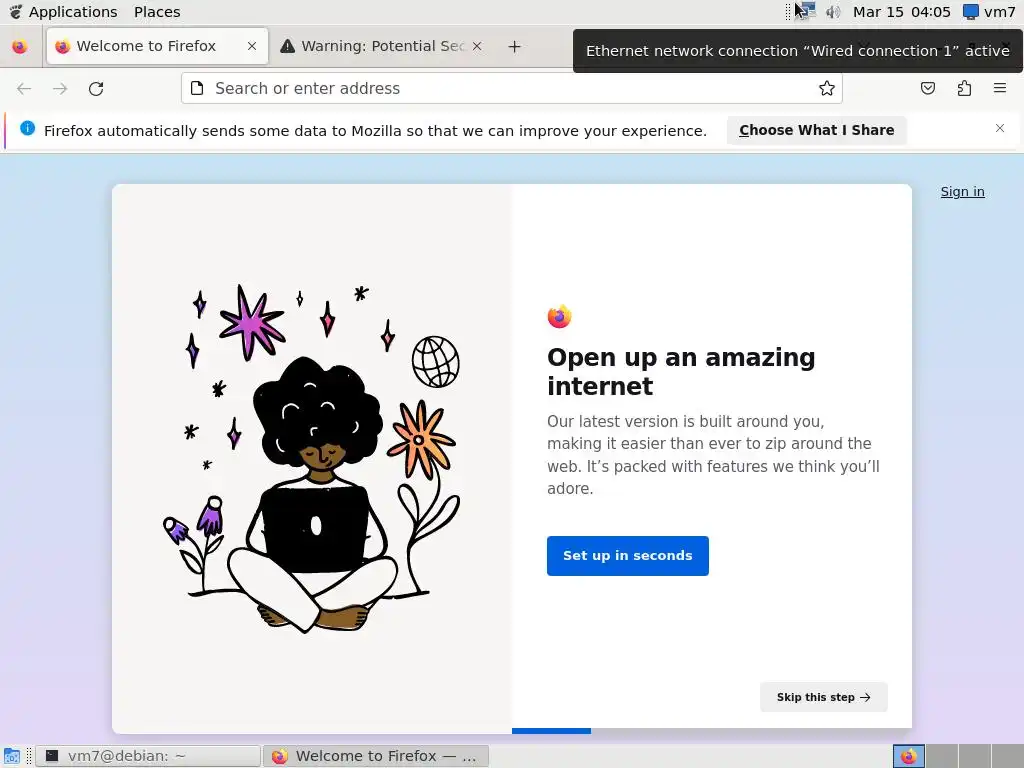Dismiss the data sharing notification bar
The width and height of the screenshot is (1024, 768).
(x=1000, y=128)
